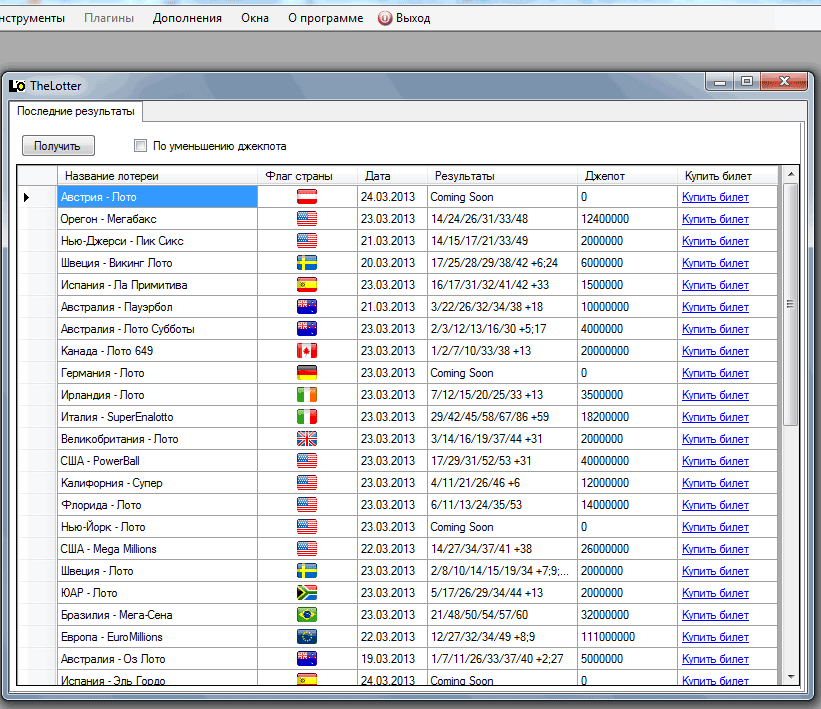Select the Италия - SuperEnalotto name cell
The height and width of the screenshot is (709, 821).
pyautogui.click(x=157, y=417)
